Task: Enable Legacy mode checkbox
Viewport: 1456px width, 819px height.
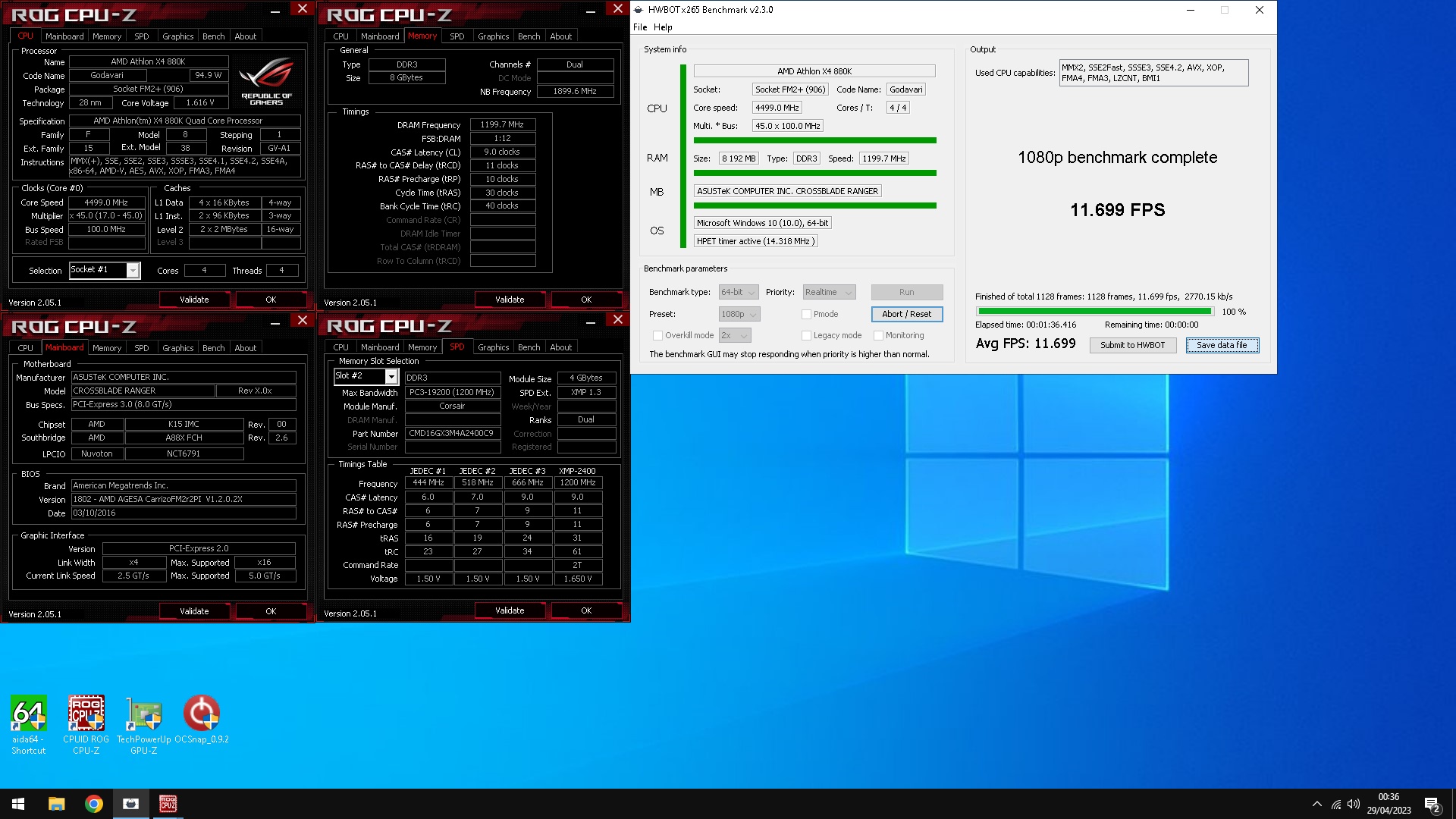Action: 806,335
